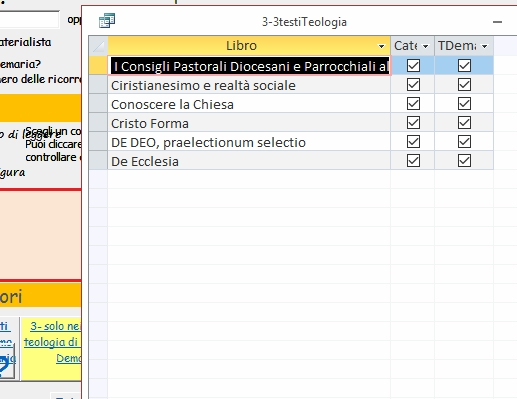Click the TDem column header label
The height and width of the screenshot is (399, 517).
point(457,46)
